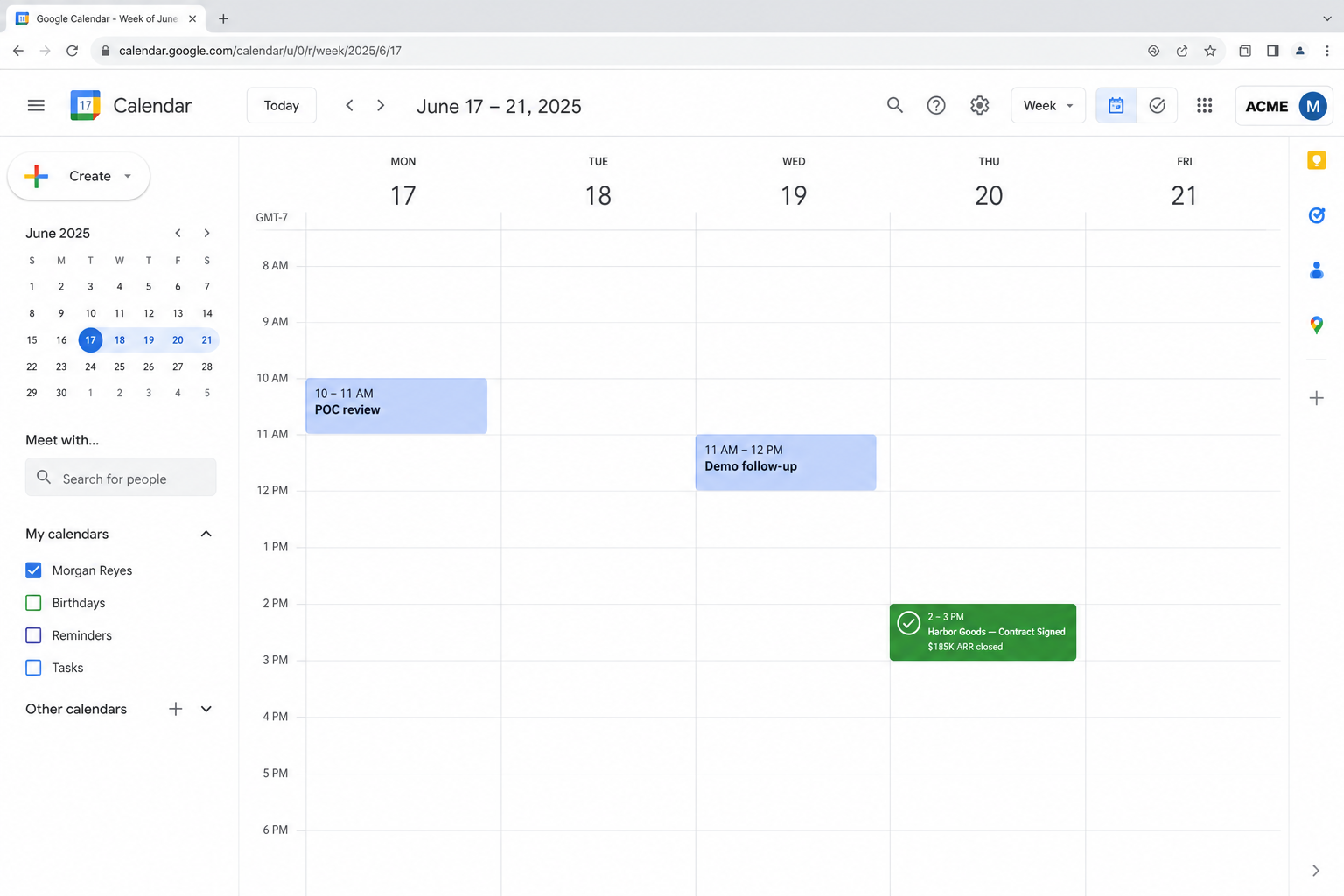Click the Google Calendar logo

[x=85, y=106]
